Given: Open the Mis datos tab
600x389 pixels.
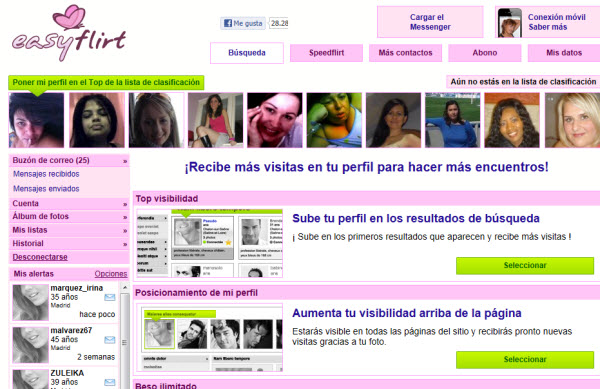Looking at the screenshot, I should (x=564, y=53).
